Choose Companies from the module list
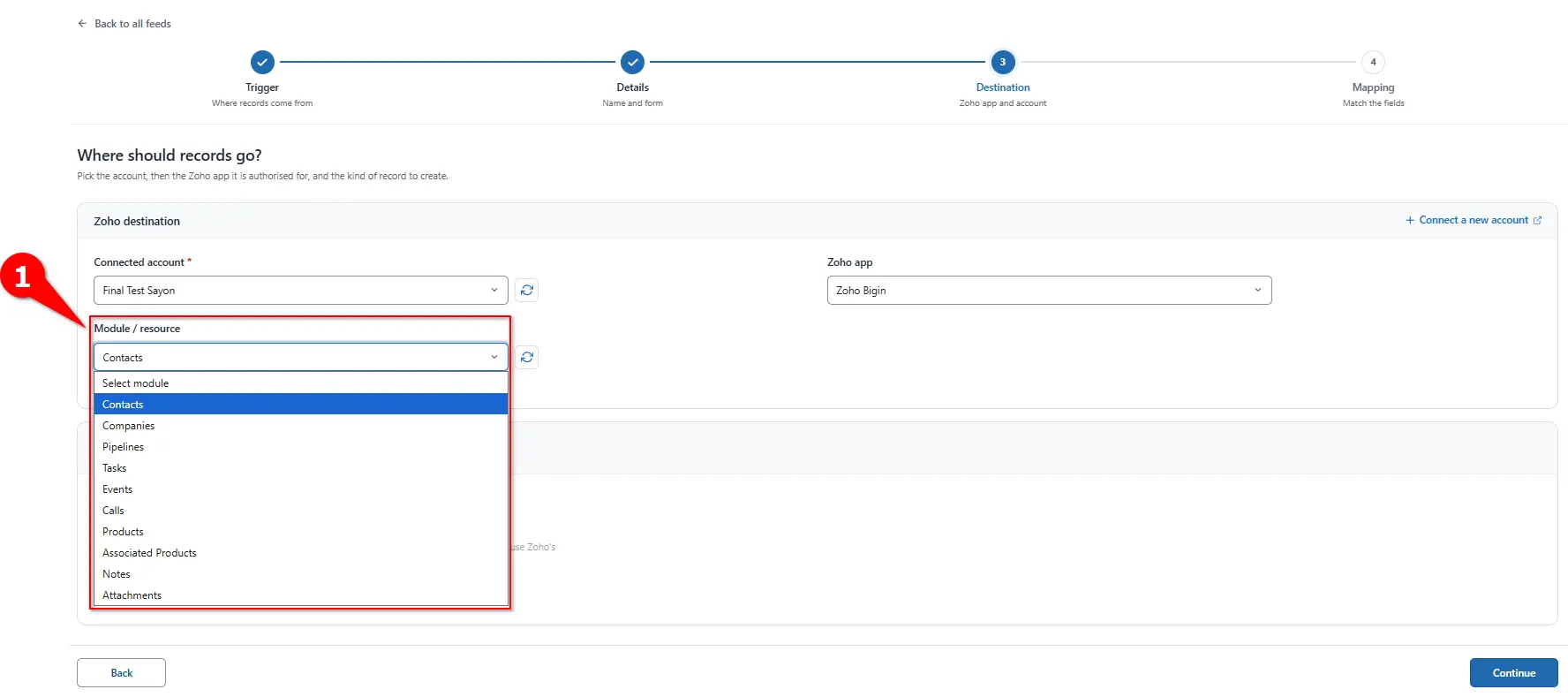1568x697 pixels. [x=301, y=426]
